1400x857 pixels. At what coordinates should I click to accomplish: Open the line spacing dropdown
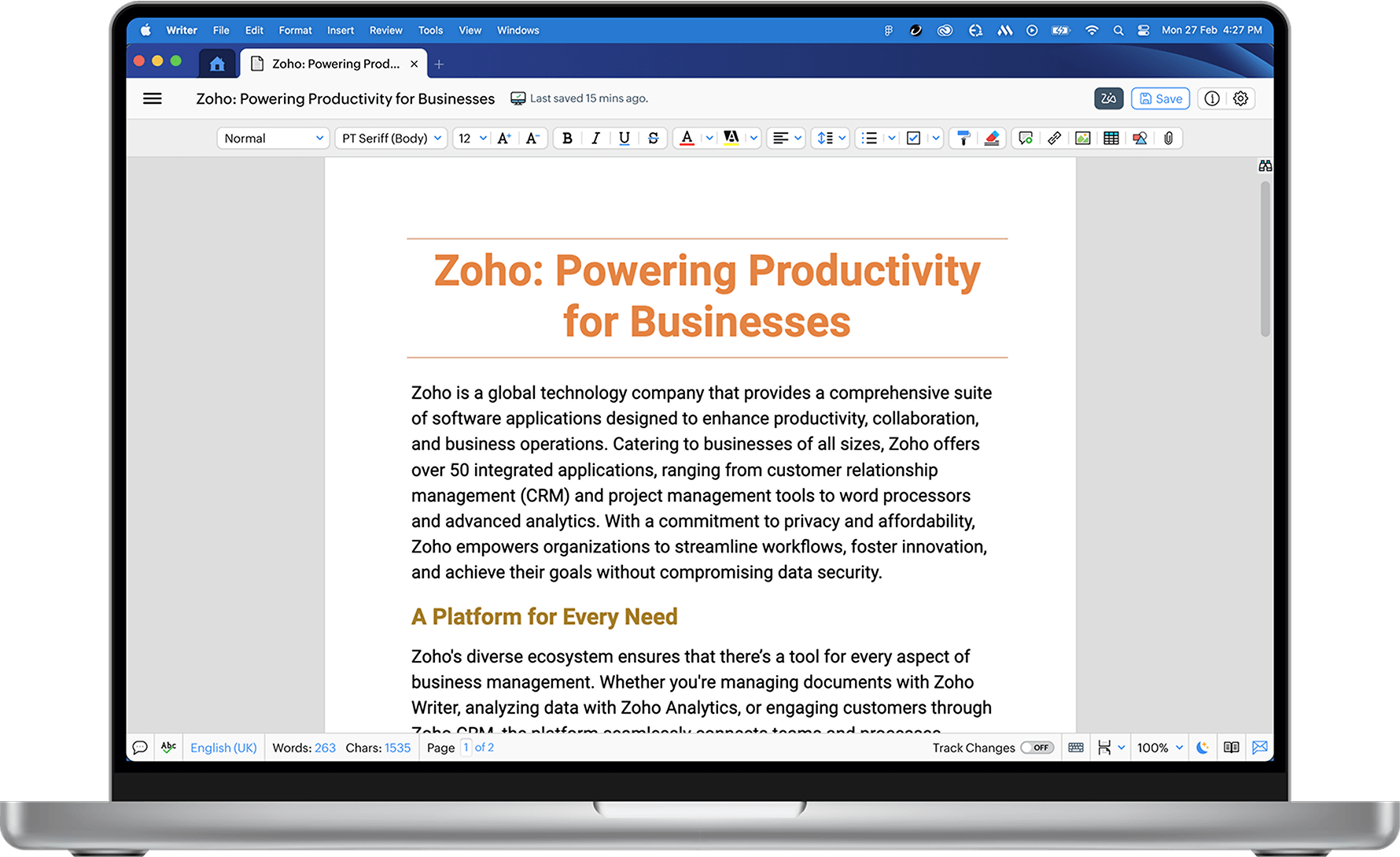[x=831, y=139]
